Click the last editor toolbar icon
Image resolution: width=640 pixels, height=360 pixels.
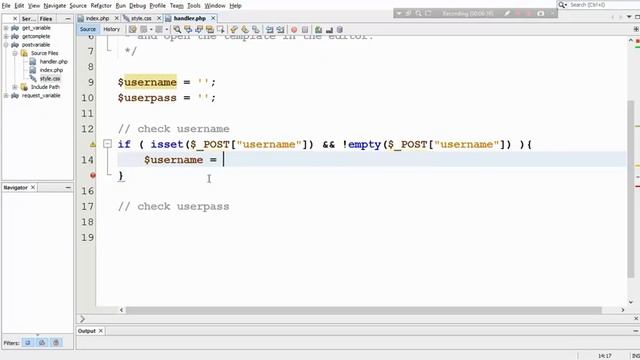[x=340, y=29]
